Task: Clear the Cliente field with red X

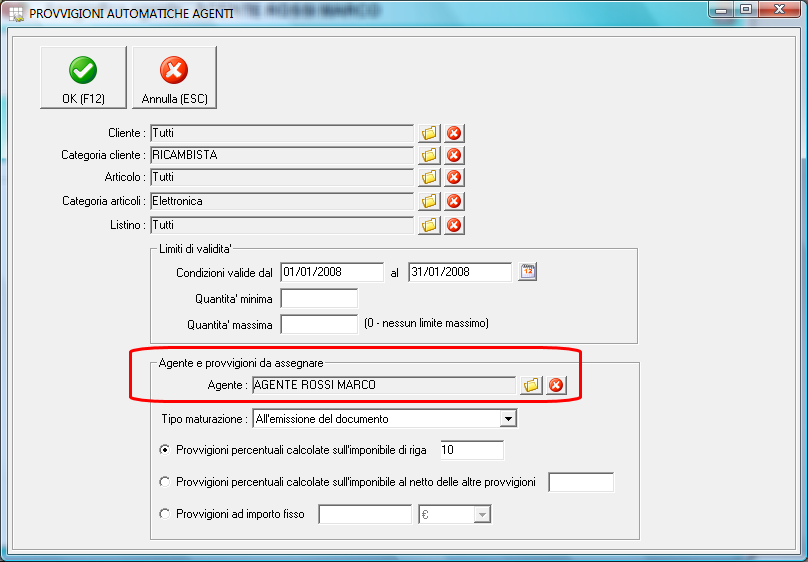Action: [x=454, y=133]
